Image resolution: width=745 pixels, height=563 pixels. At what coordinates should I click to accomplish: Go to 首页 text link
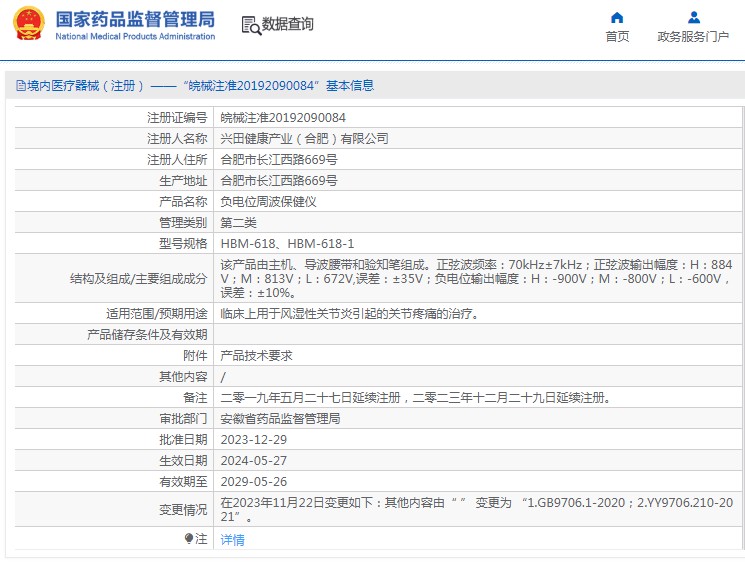tap(617, 37)
